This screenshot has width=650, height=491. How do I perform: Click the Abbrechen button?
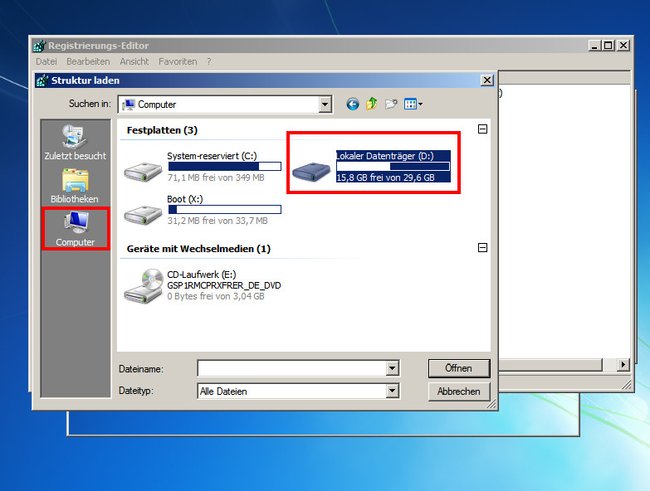click(459, 391)
